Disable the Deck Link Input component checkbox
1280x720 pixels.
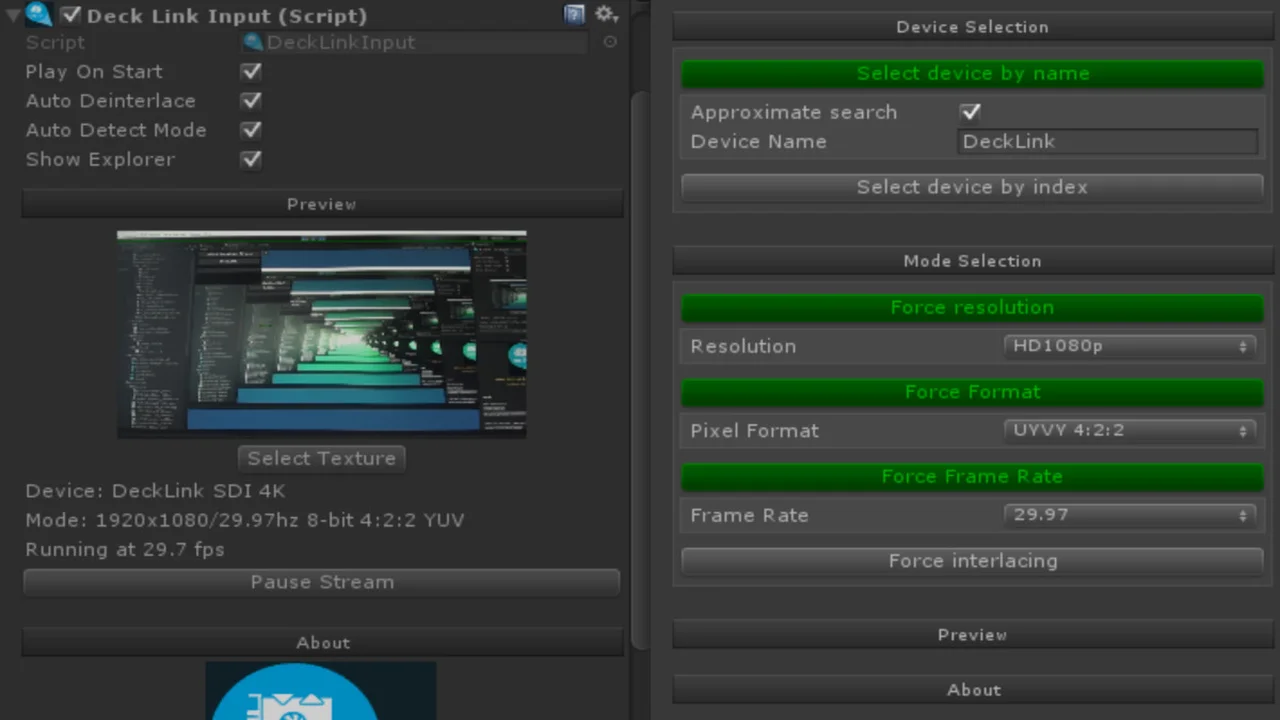[70, 15]
